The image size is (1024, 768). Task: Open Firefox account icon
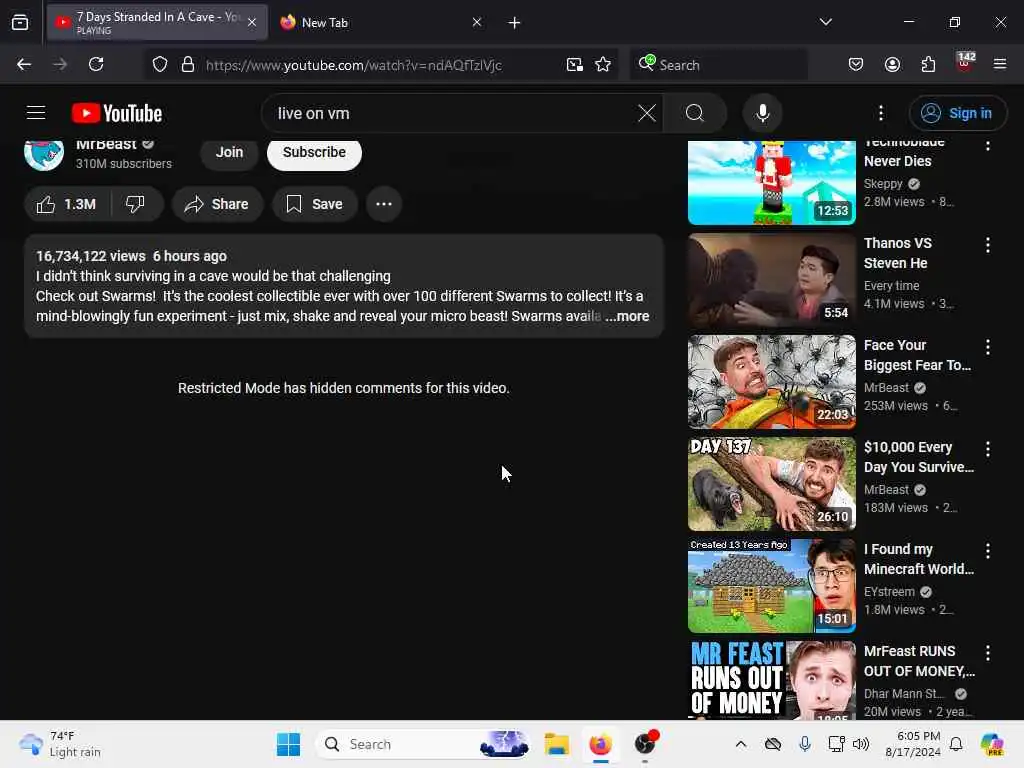coord(892,64)
